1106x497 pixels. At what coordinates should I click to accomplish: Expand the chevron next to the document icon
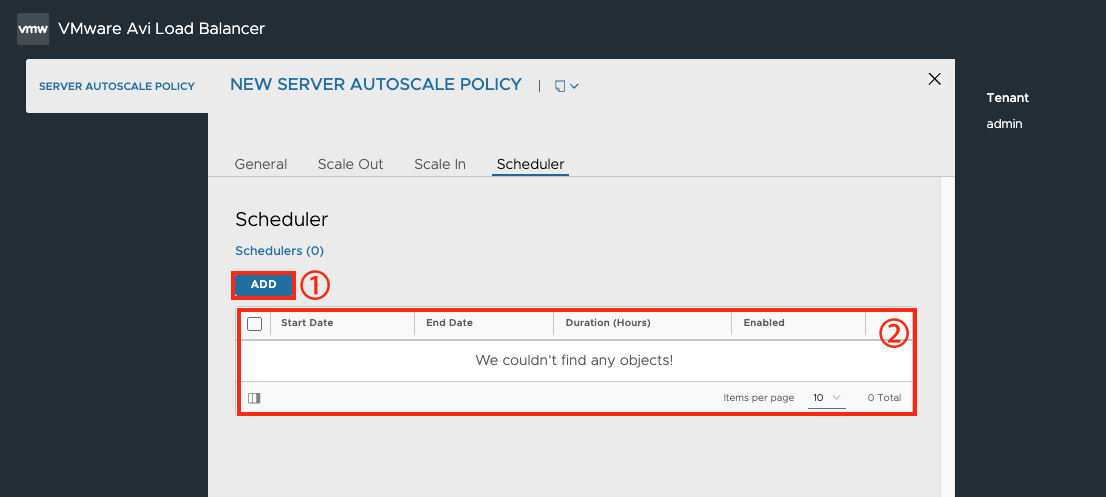point(574,86)
